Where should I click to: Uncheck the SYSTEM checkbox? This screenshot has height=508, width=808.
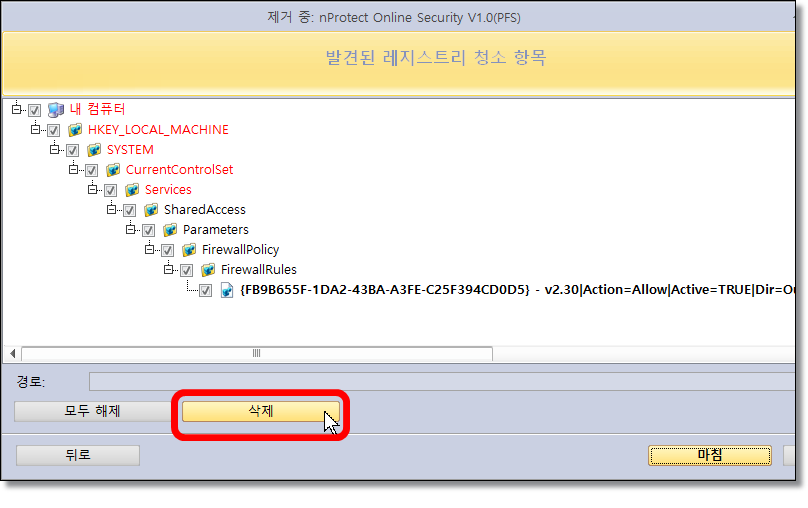tap(72, 150)
